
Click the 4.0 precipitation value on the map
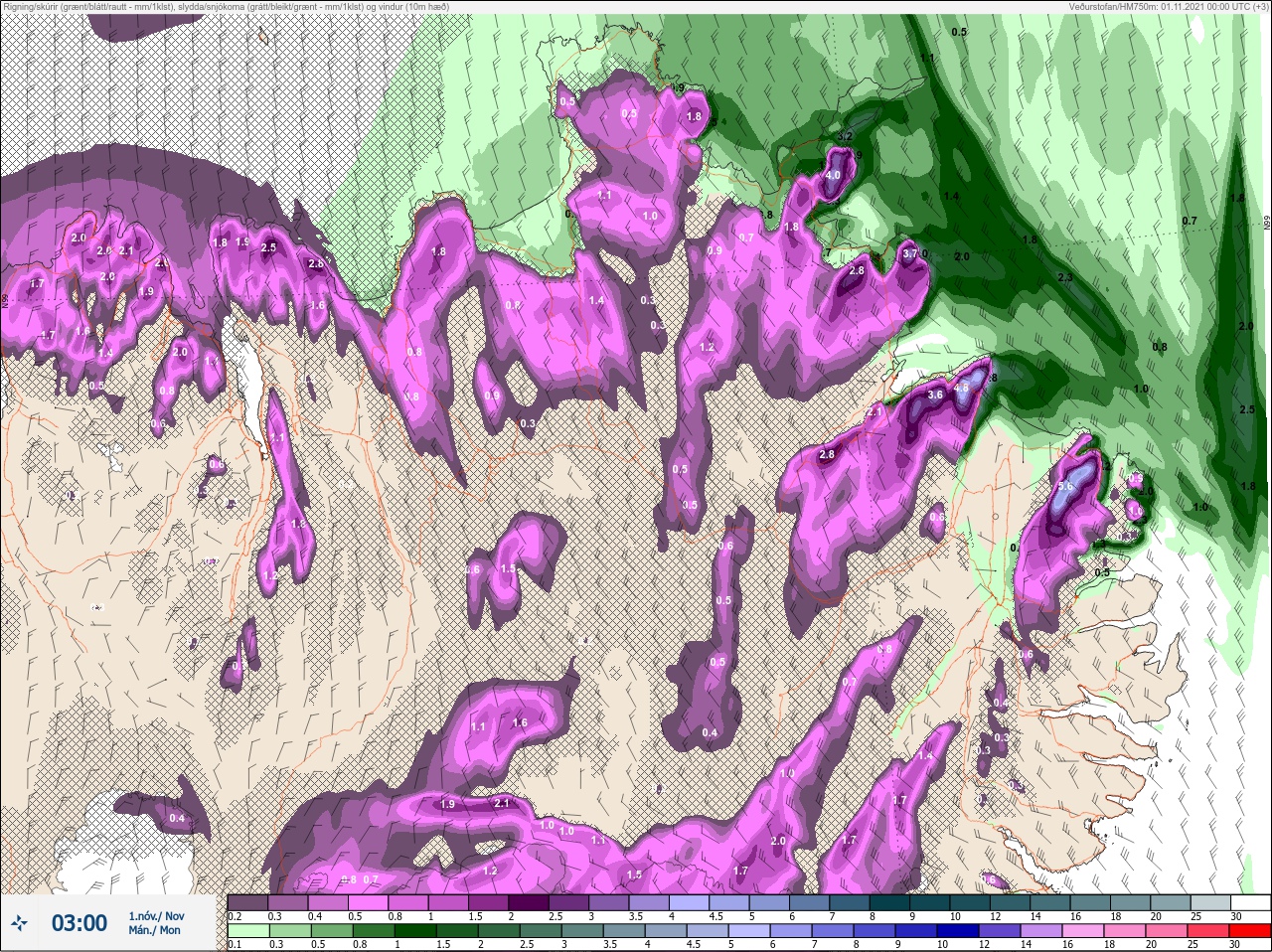[833, 175]
